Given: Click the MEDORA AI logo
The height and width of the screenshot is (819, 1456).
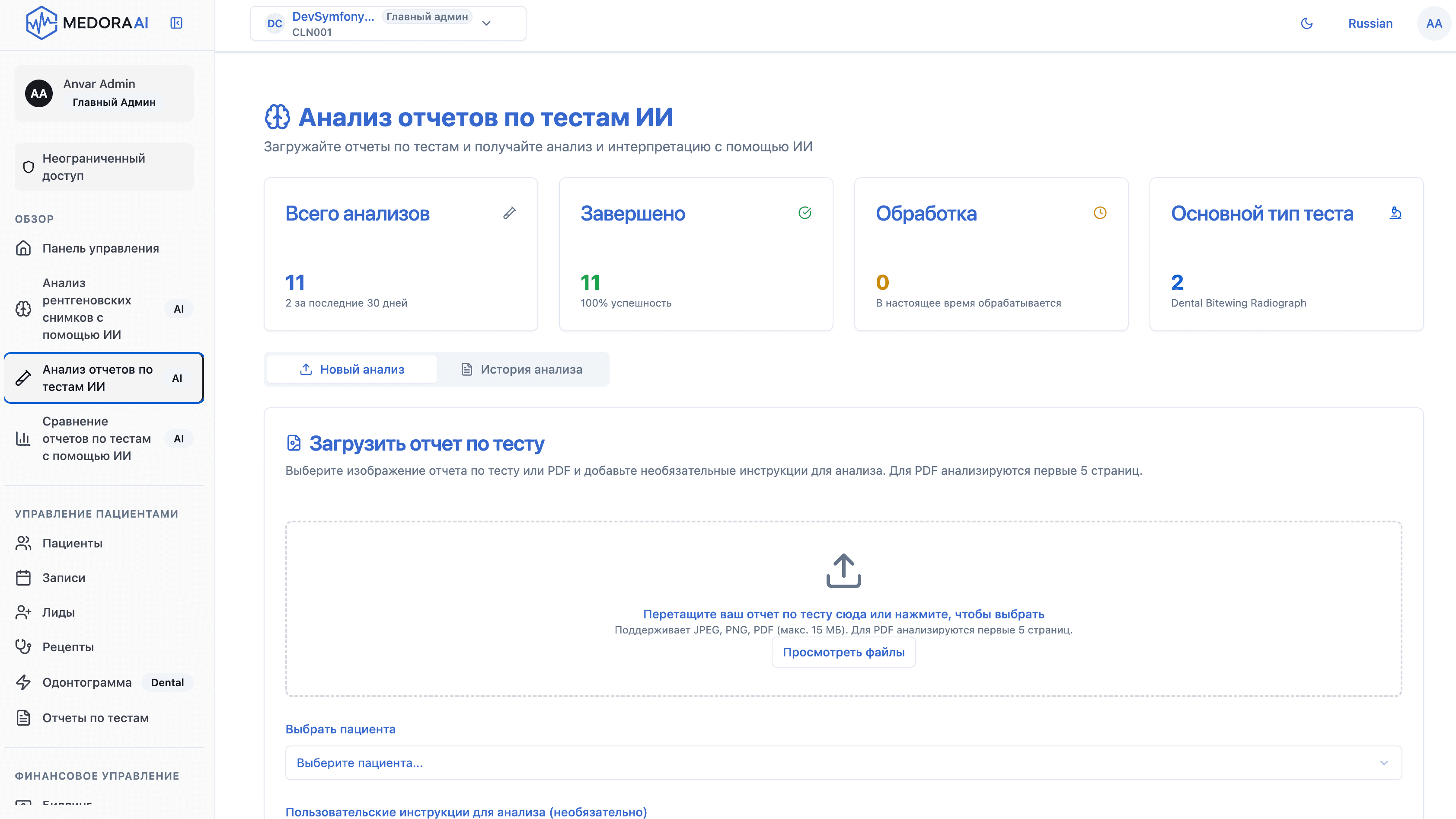Looking at the screenshot, I should point(88,23).
